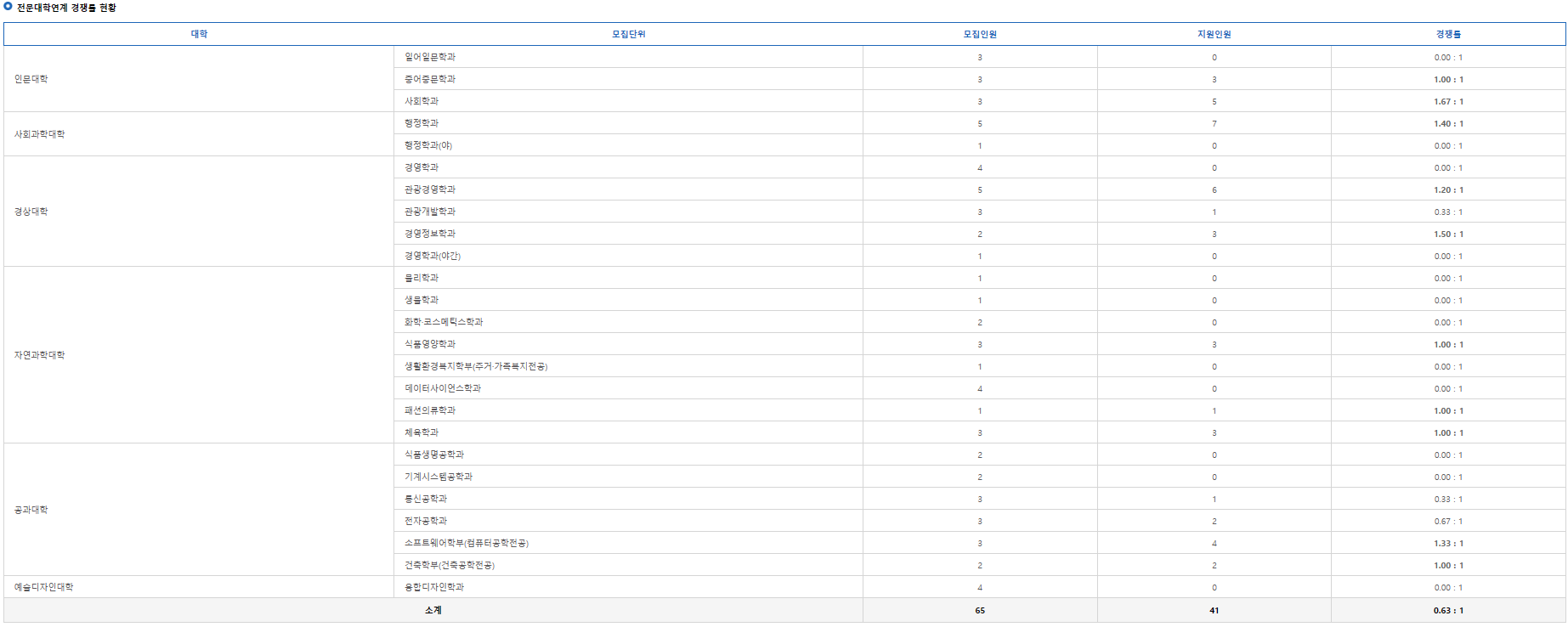
Task: Click the 0.67 : 1 ratio for 전자공학과
Action: pos(1449,521)
